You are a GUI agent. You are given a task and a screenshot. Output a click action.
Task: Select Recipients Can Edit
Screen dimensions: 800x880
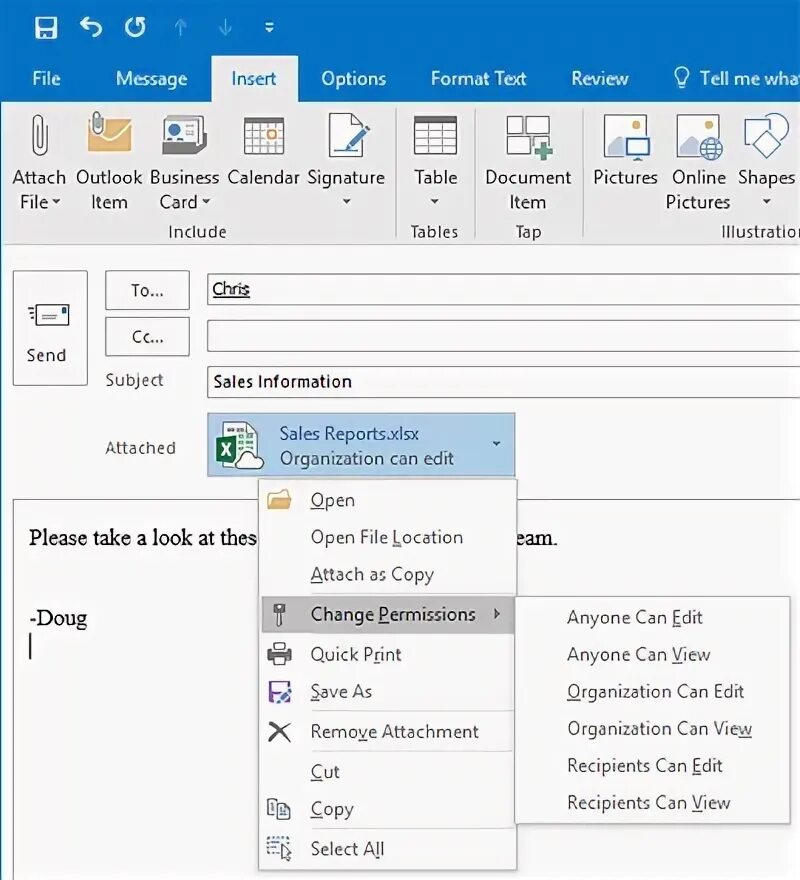652,766
